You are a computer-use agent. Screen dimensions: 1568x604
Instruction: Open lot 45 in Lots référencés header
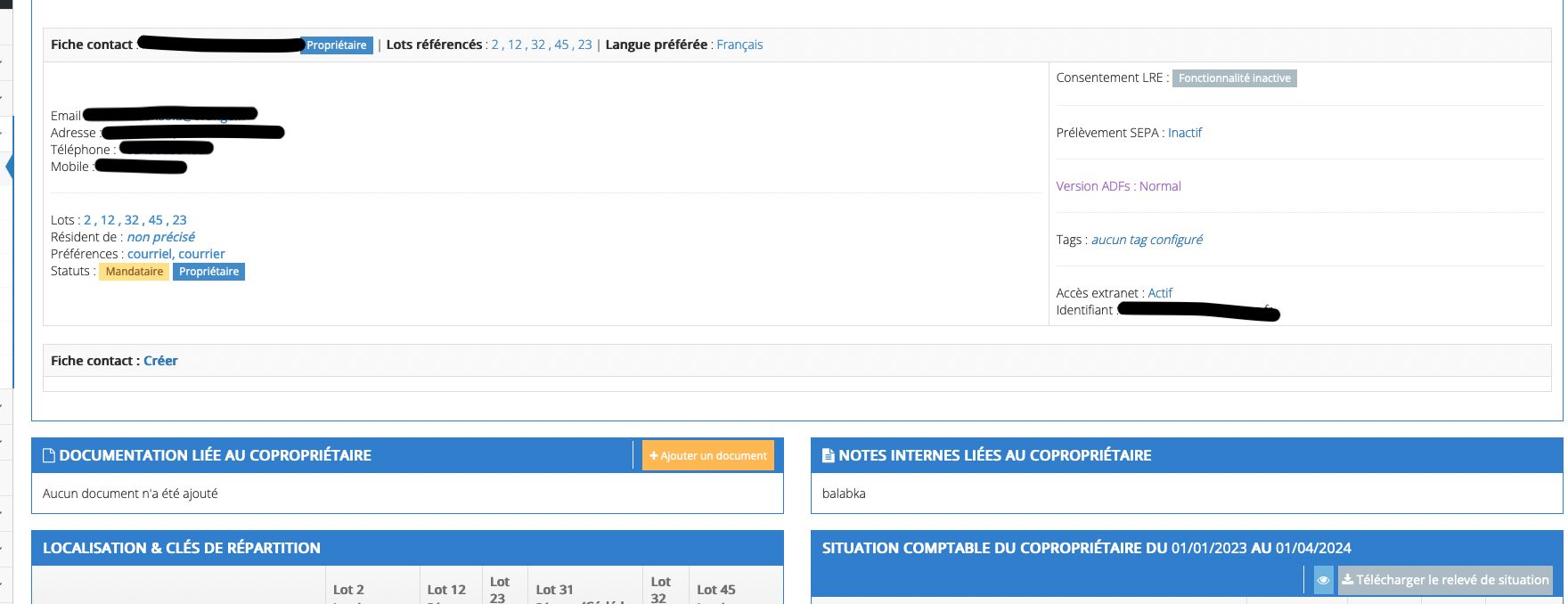click(561, 45)
